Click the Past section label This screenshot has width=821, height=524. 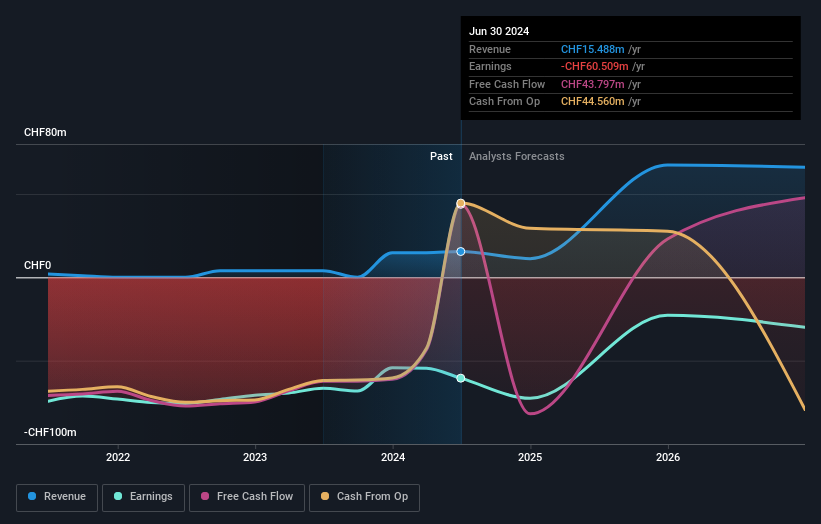click(441, 157)
